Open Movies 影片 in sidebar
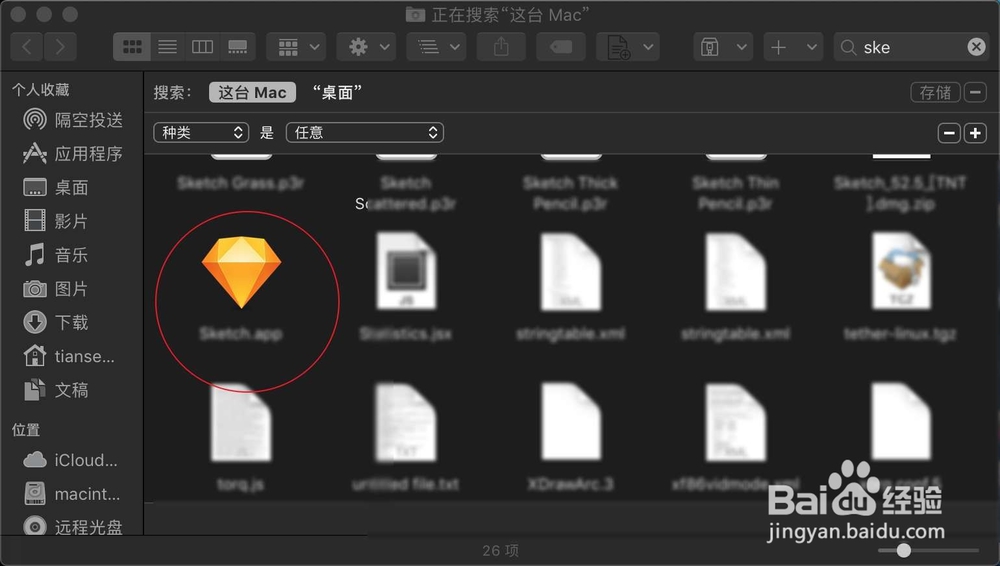Screen dimensions: 1000x566 (x=56, y=221)
